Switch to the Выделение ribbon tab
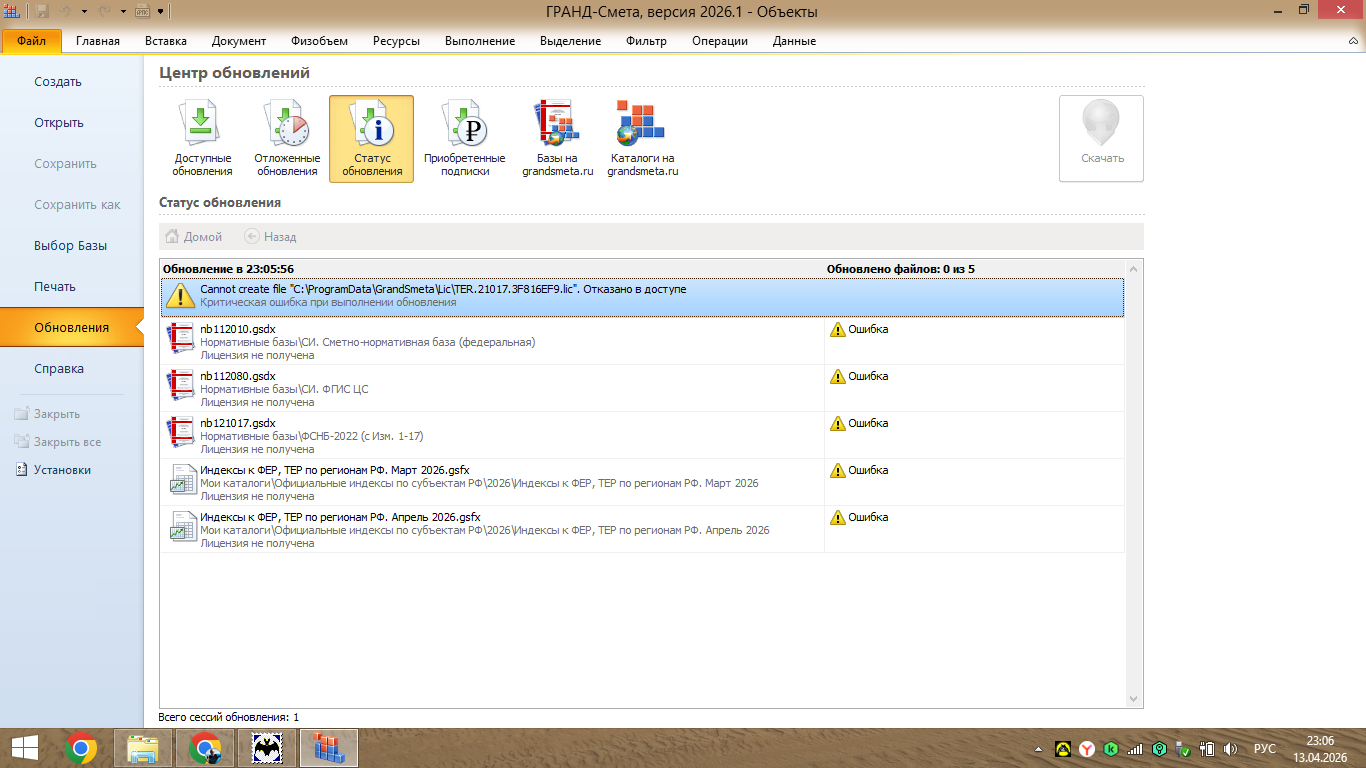Viewport: 1366px width, 768px height. tap(571, 41)
